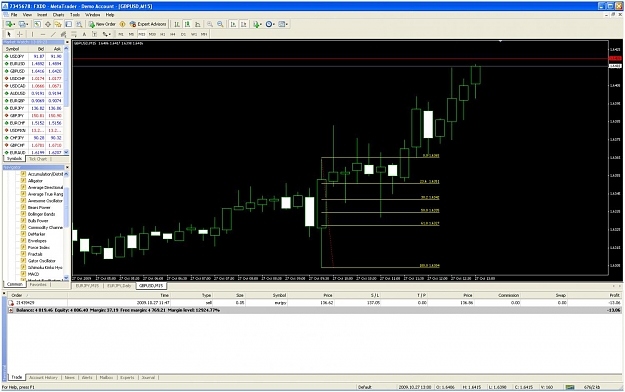Click the New Order button
This screenshot has height=392, width=625.
(102, 24)
